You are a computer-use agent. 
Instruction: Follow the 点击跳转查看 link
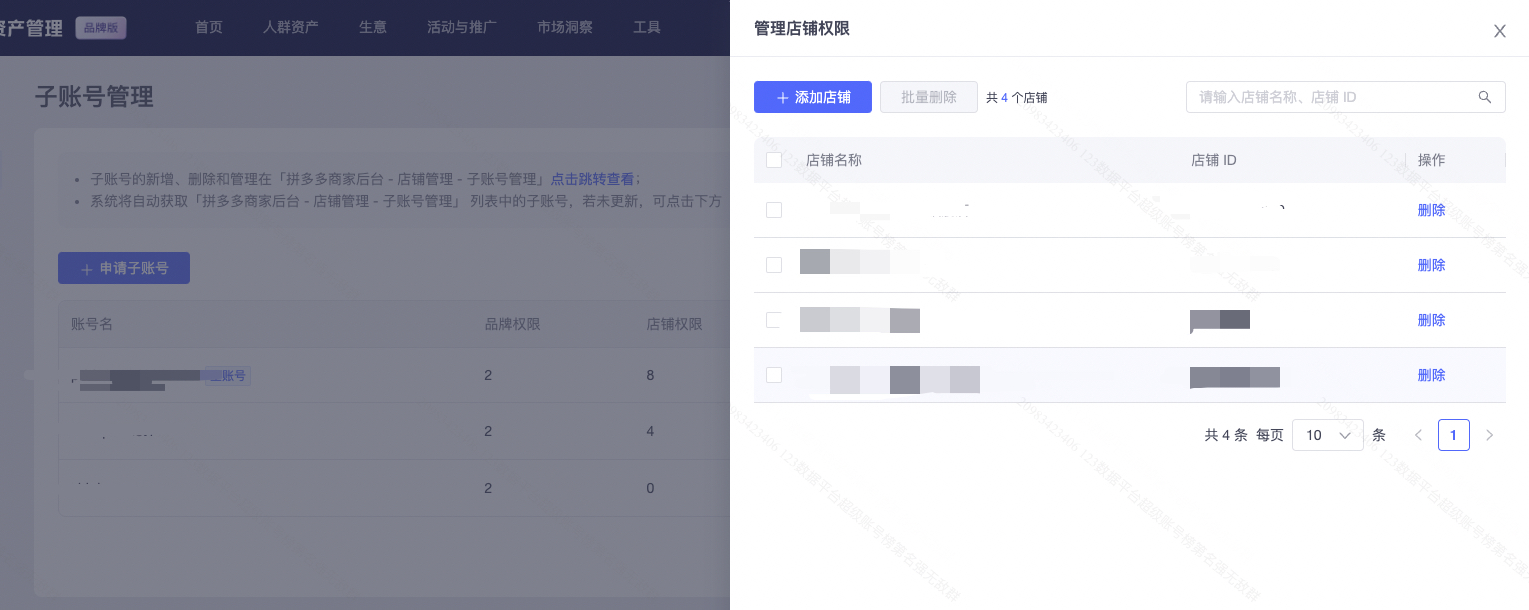point(593,179)
